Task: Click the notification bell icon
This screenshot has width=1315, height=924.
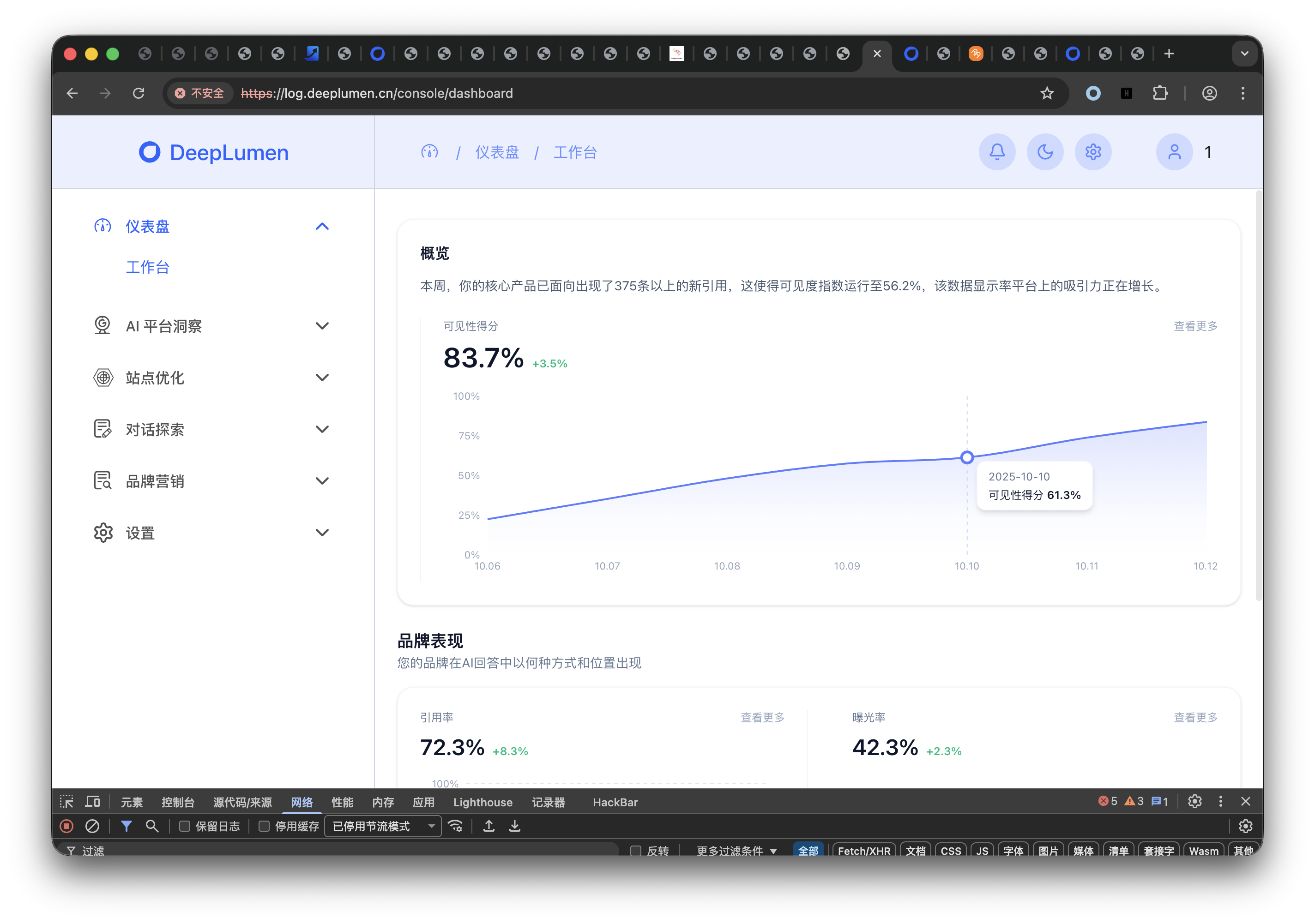Action: [x=996, y=152]
